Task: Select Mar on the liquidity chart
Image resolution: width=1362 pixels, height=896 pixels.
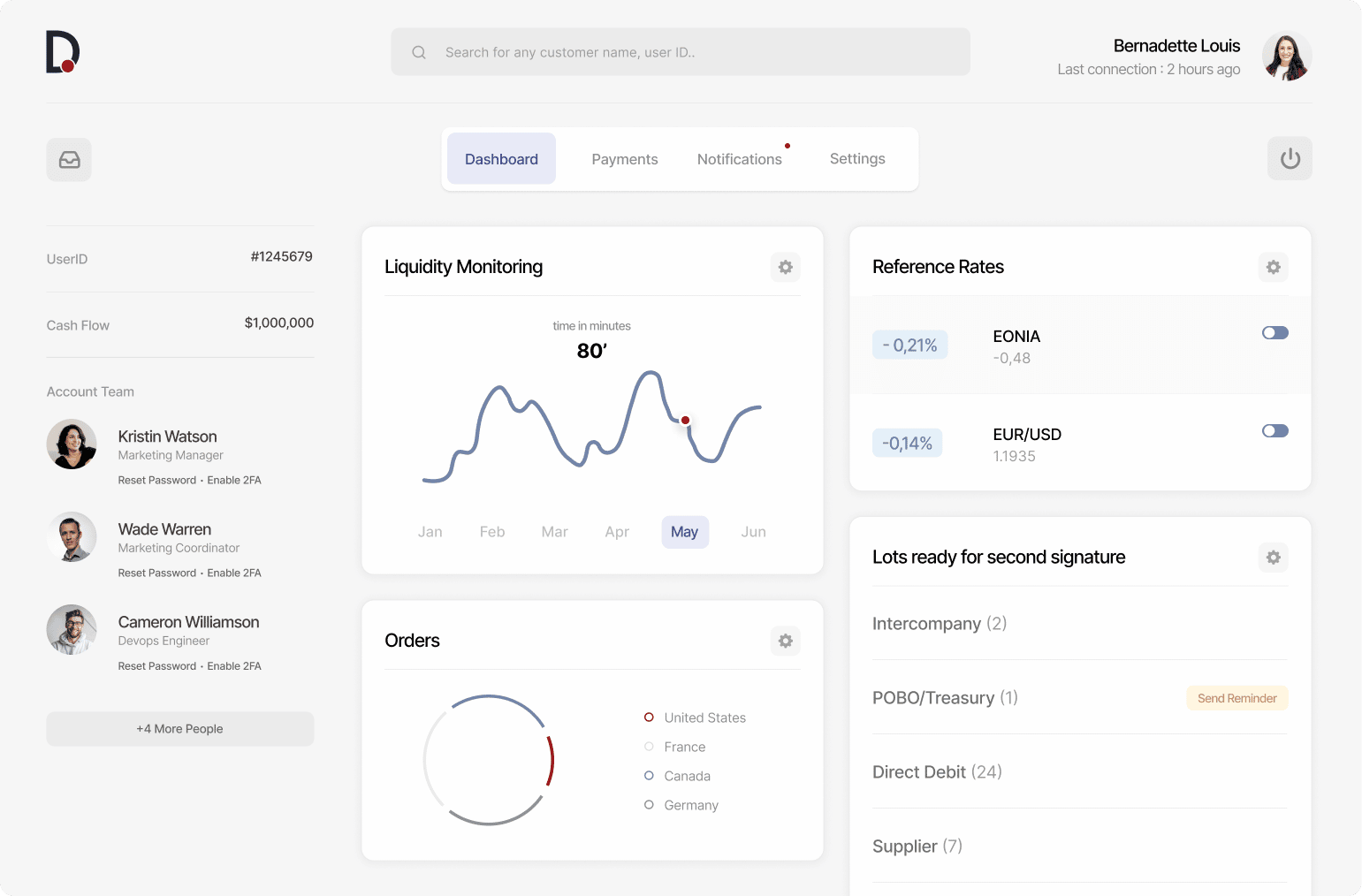Action: 555,532
